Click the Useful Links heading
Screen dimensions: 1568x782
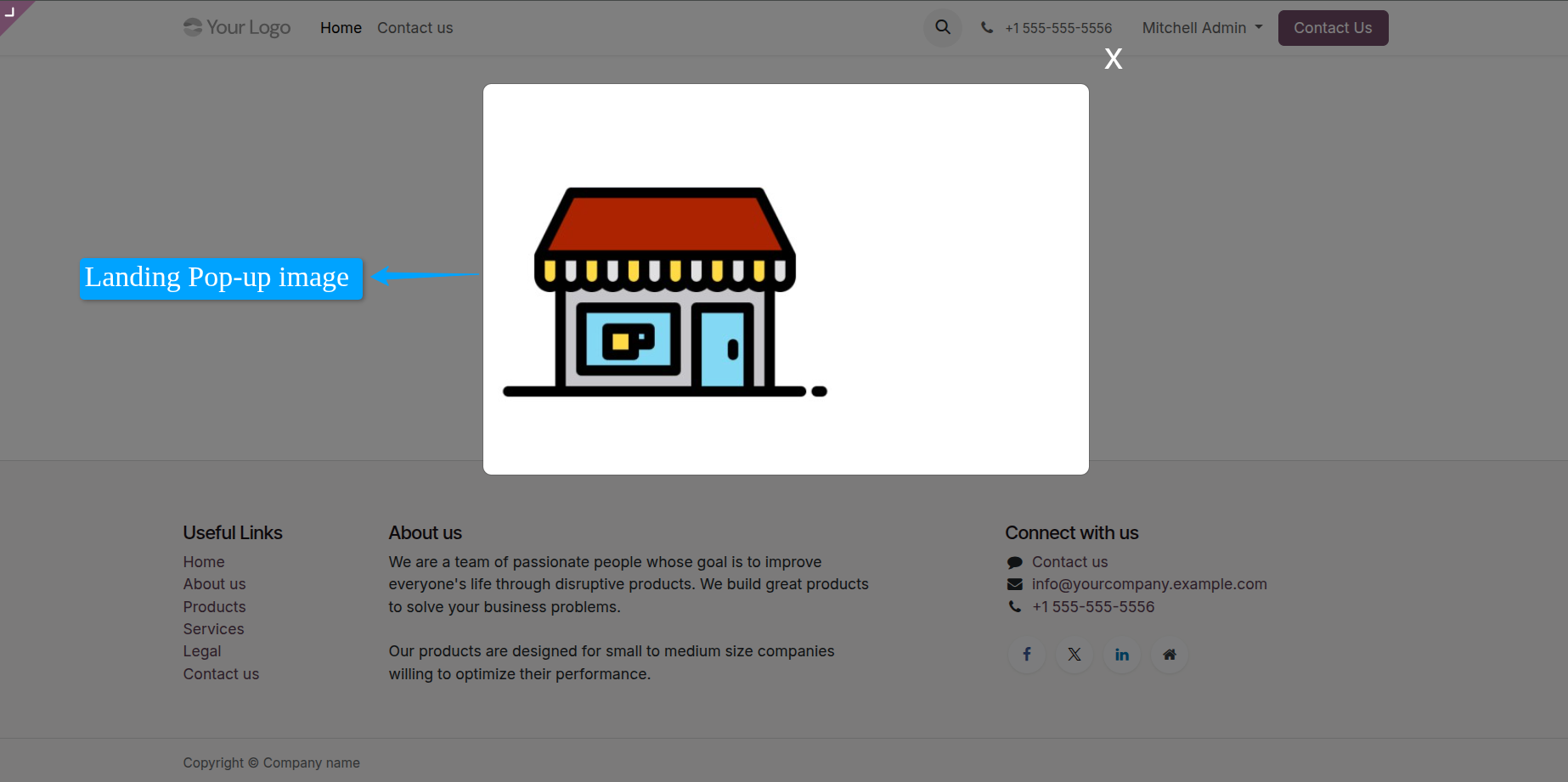(233, 533)
